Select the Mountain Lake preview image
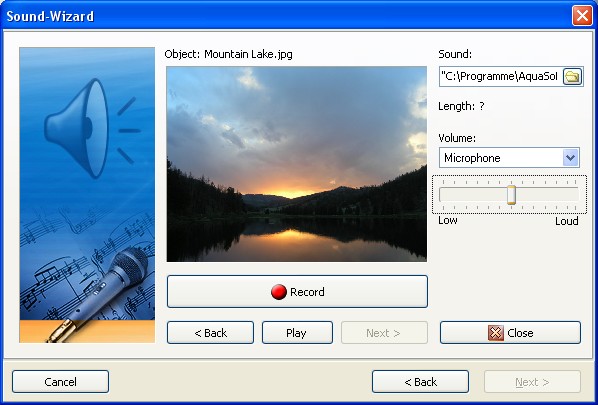 pyautogui.click(x=297, y=164)
